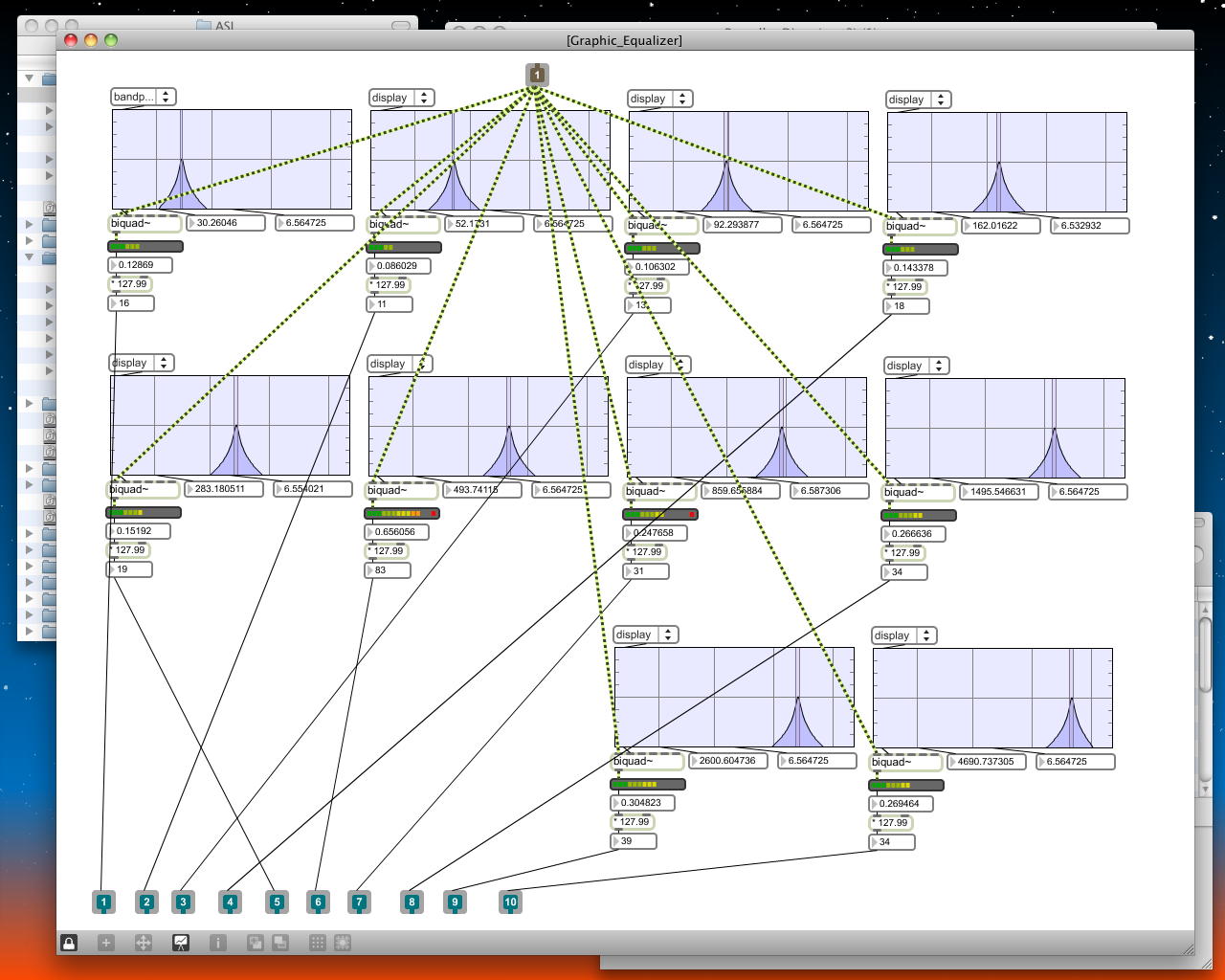1225x980 pixels.
Task: Click the inlet 1 object at top
Action: pos(537,75)
